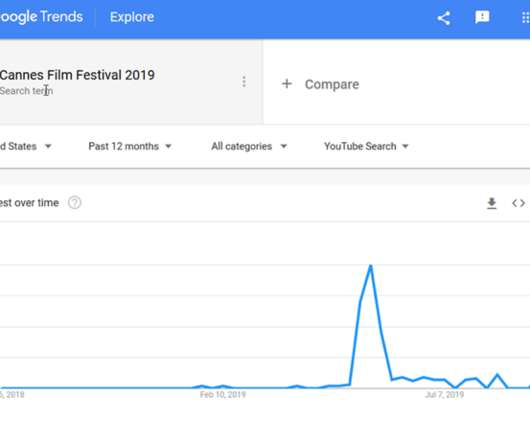Open the YouTube Search type dropdown
530x443 pixels.
[x=366, y=146]
